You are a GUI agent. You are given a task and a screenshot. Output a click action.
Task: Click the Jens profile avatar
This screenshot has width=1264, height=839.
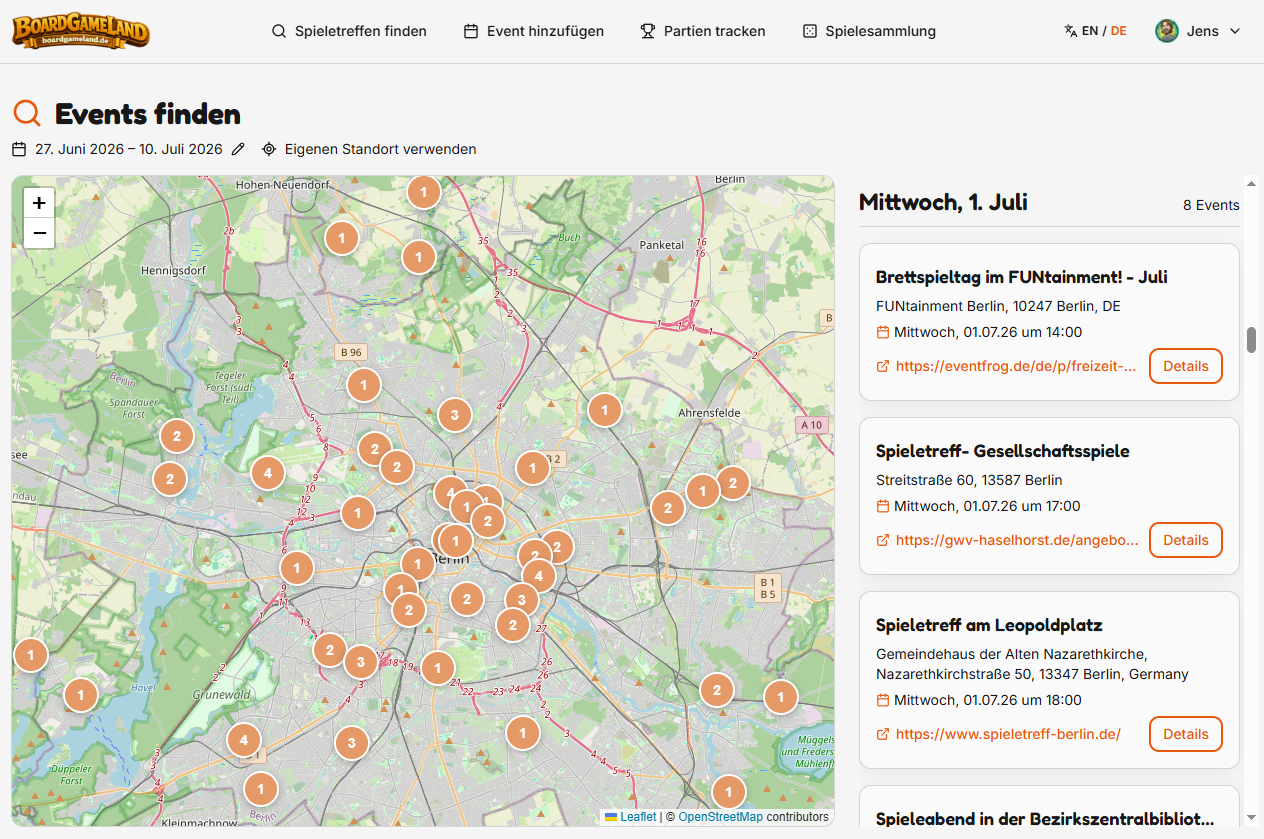[x=1167, y=31]
